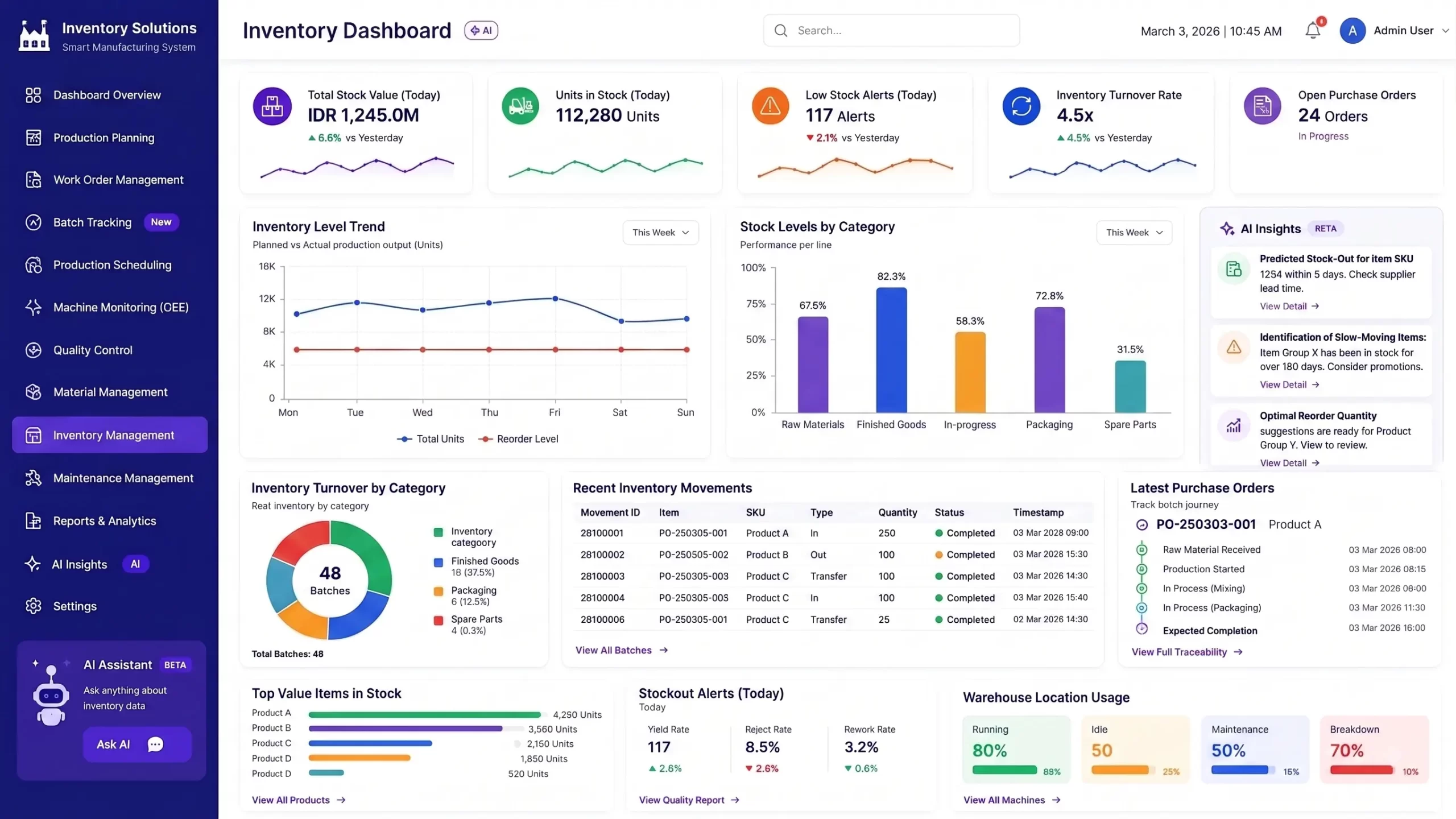
Task: Click View All Products link
Action: click(x=299, y=800)
